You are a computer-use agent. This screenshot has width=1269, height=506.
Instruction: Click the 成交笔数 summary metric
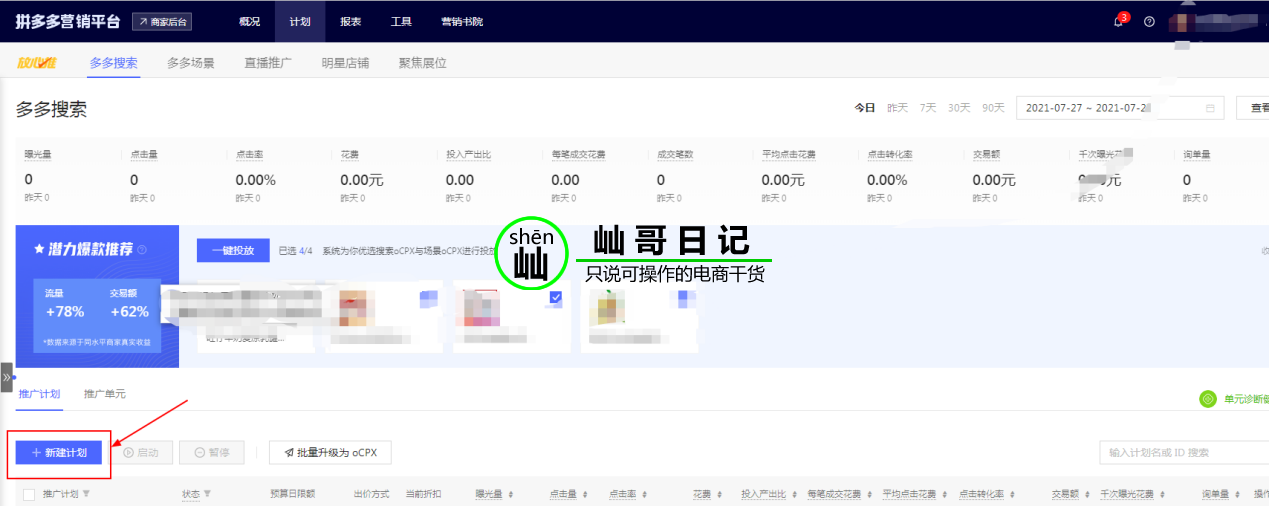pyautogui.click(x=675, y=155)
